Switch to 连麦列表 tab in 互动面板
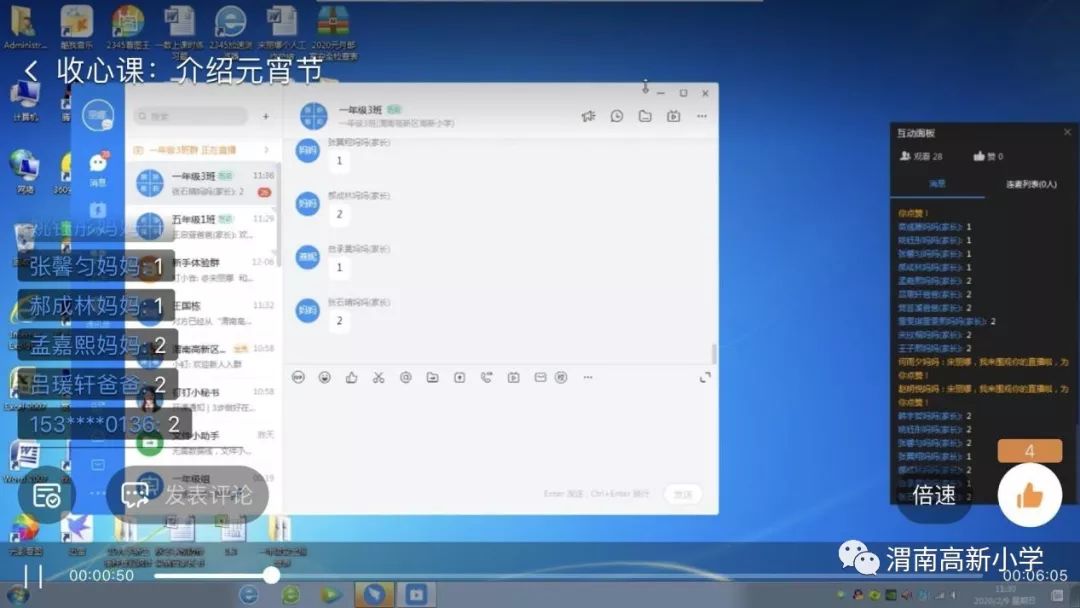 pos(1030,184)
